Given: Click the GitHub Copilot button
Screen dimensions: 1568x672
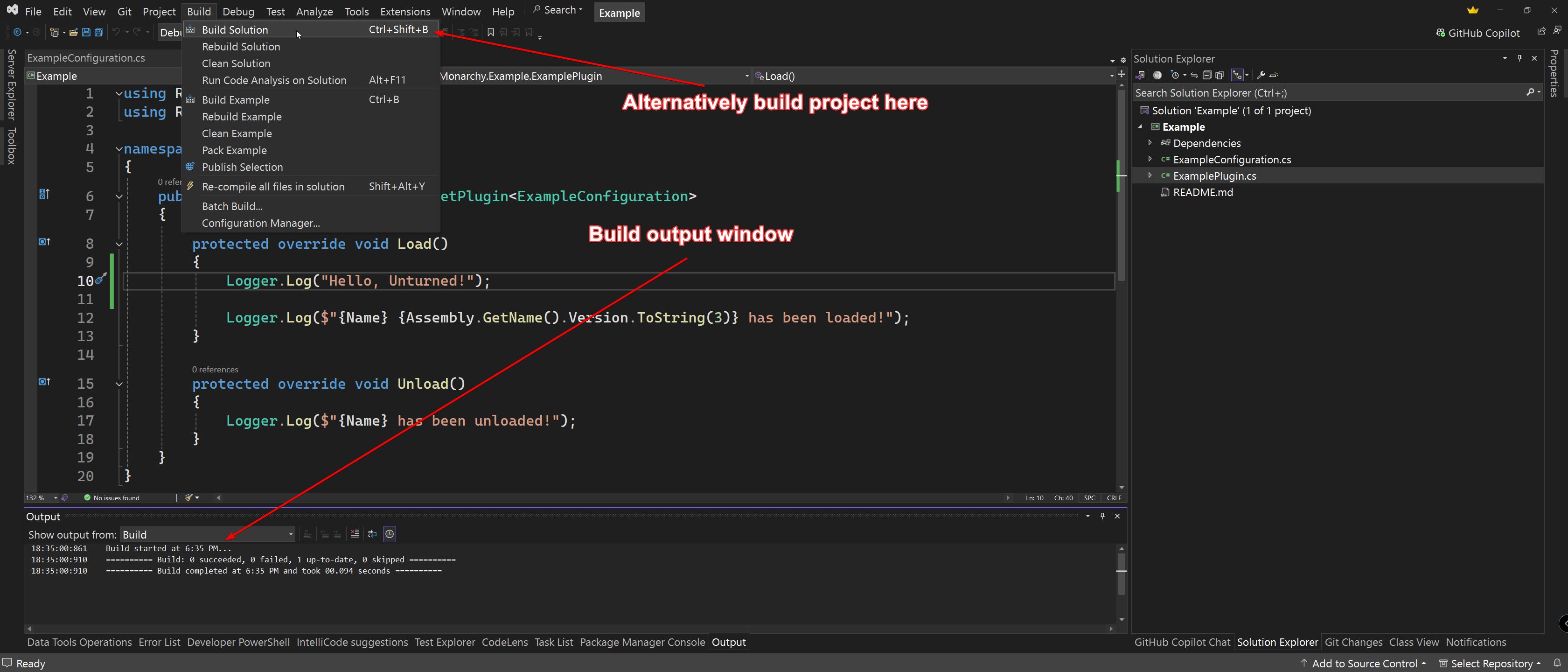Looking at the screenshot, I should pyautogui.click(x=1477, y=33).
